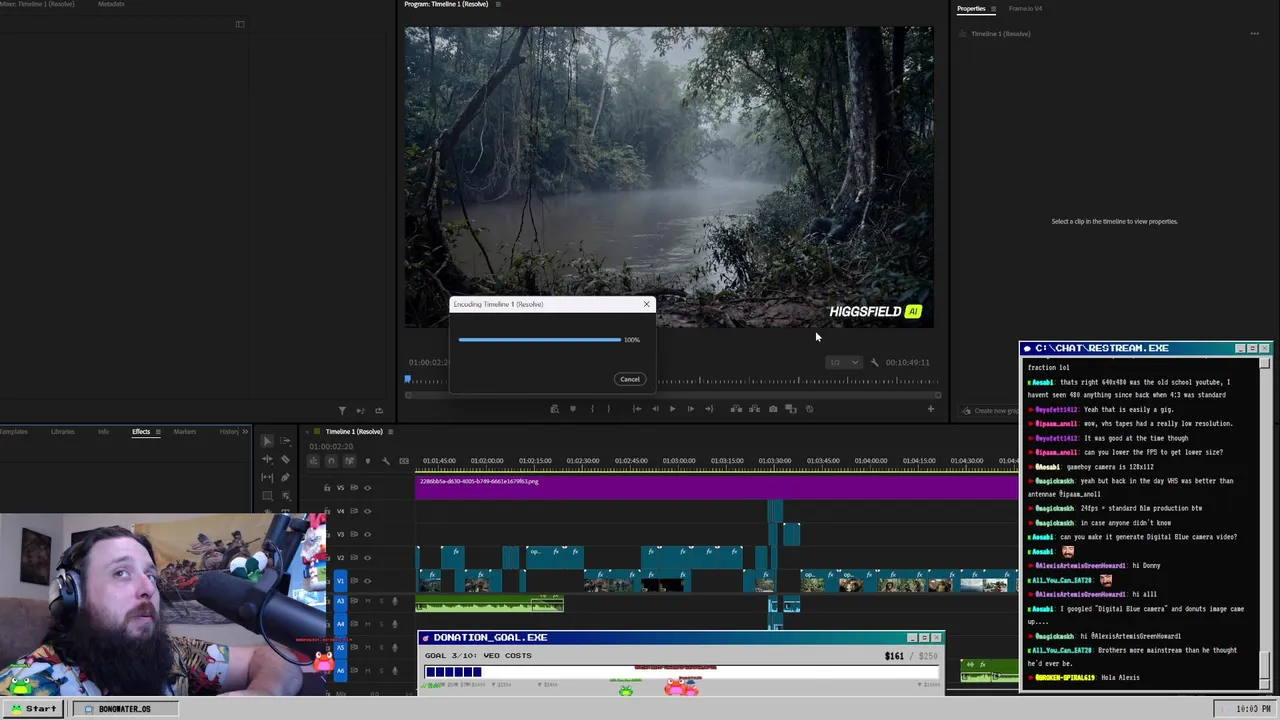Toggle V2 track output eye
Viewport: 1280px width, 720px height.
(x=367, y=558)
